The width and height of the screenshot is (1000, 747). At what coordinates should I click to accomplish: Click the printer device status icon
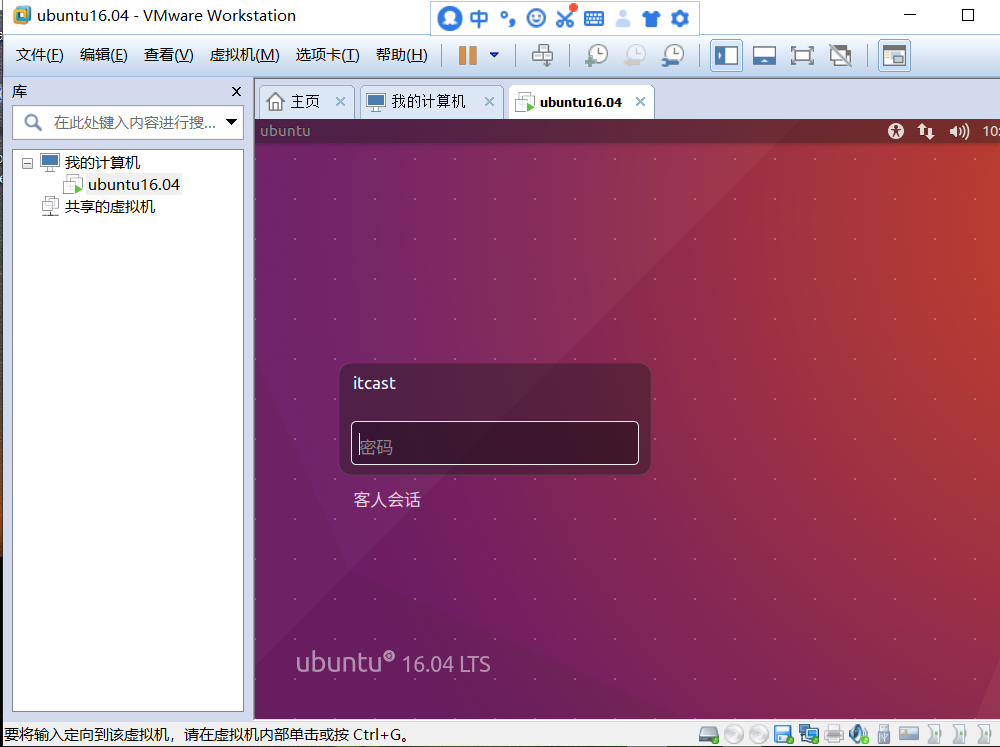834,734
